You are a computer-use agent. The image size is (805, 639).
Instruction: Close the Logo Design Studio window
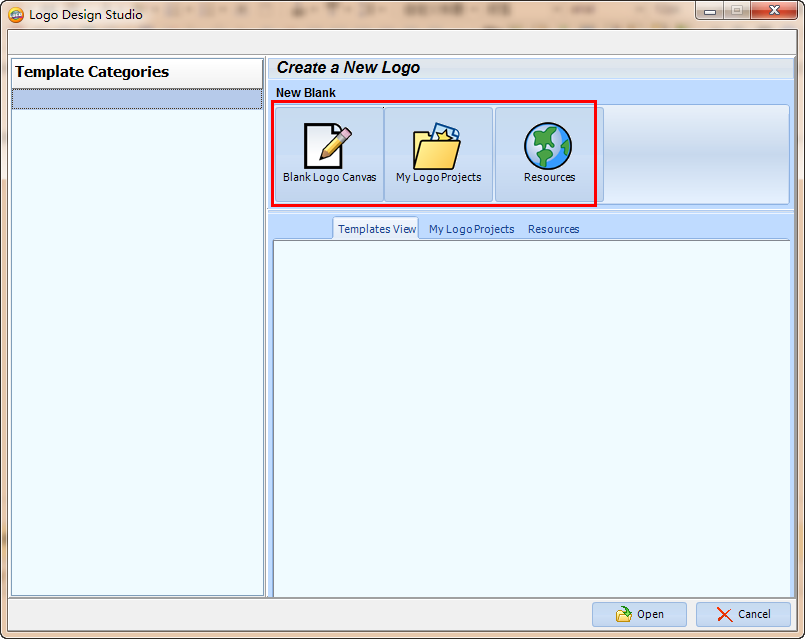click(774, 10)
